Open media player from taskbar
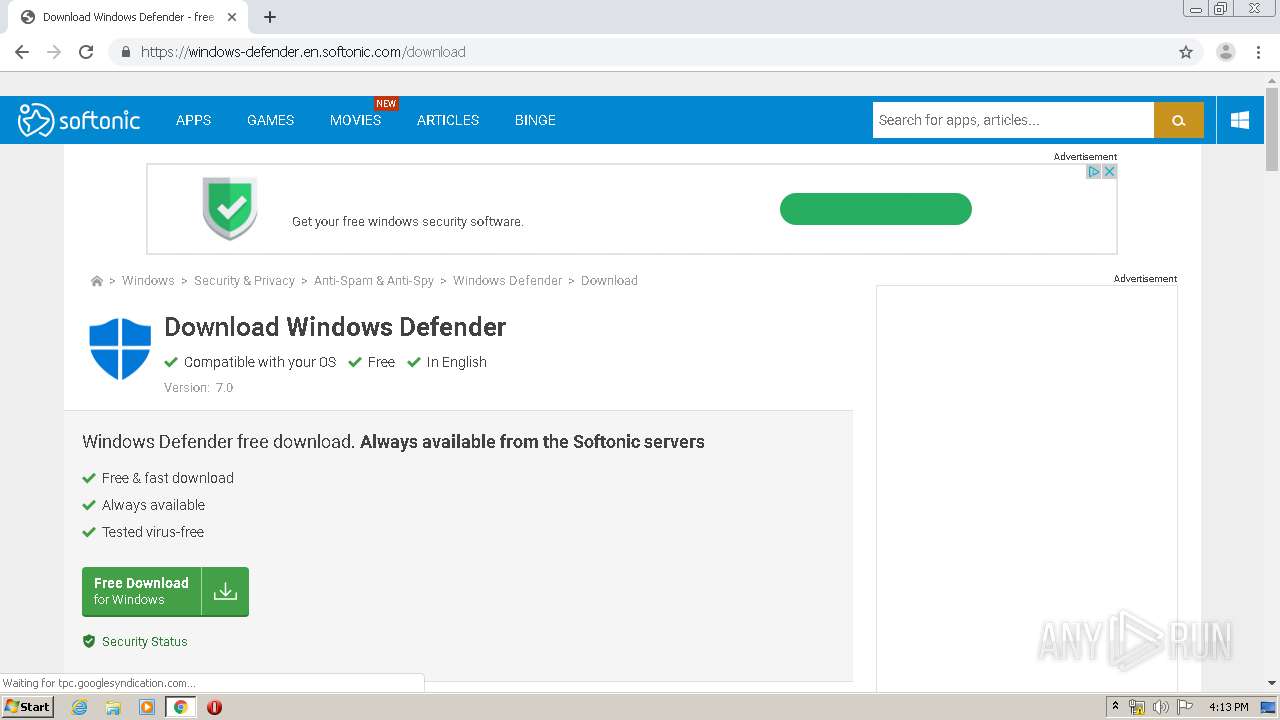The image size is (1280, 720). click(x=147, y=707)
